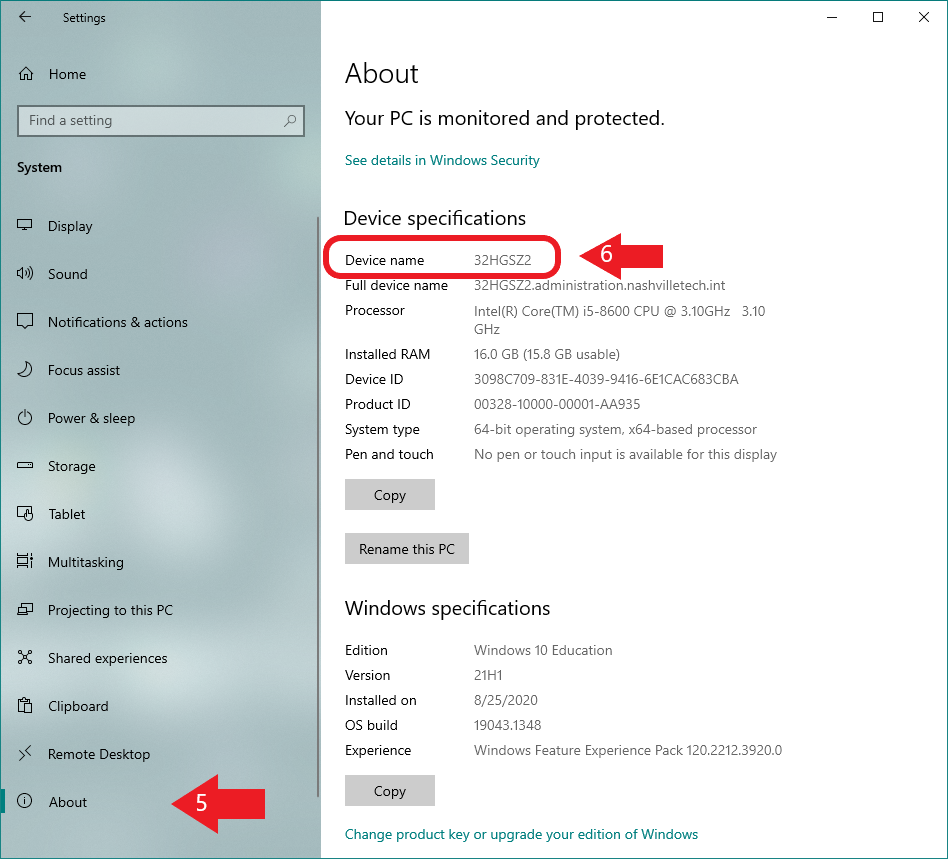Image resolution: width=948 pixels, height=859 pixels.
Task: Click the Pen and touch value text
Action: click(625, 454)
